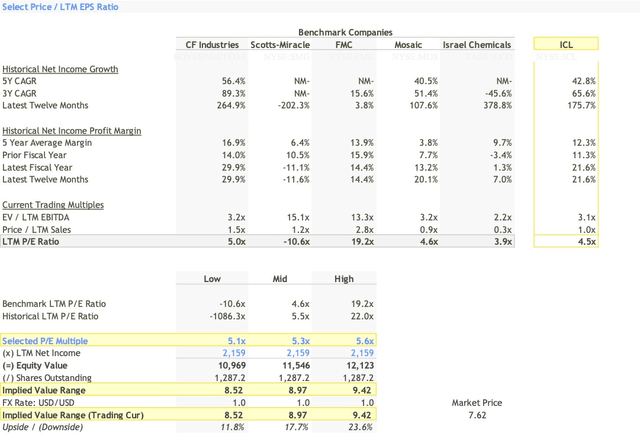Screen dimensions: 640x445
Task: Select the LTM P/E Ratio row label
Action: pyautogui.click(x=31, y=242)
